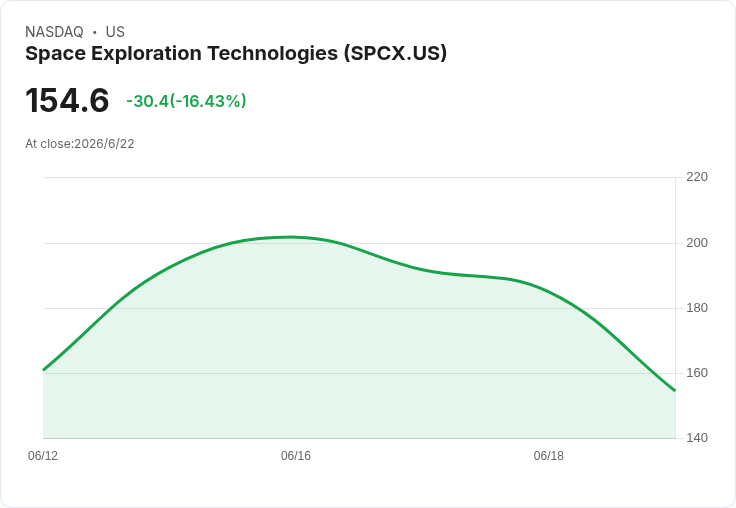Click the 06/18 date axis label
The image size is (736, 508).
(549, 456)
